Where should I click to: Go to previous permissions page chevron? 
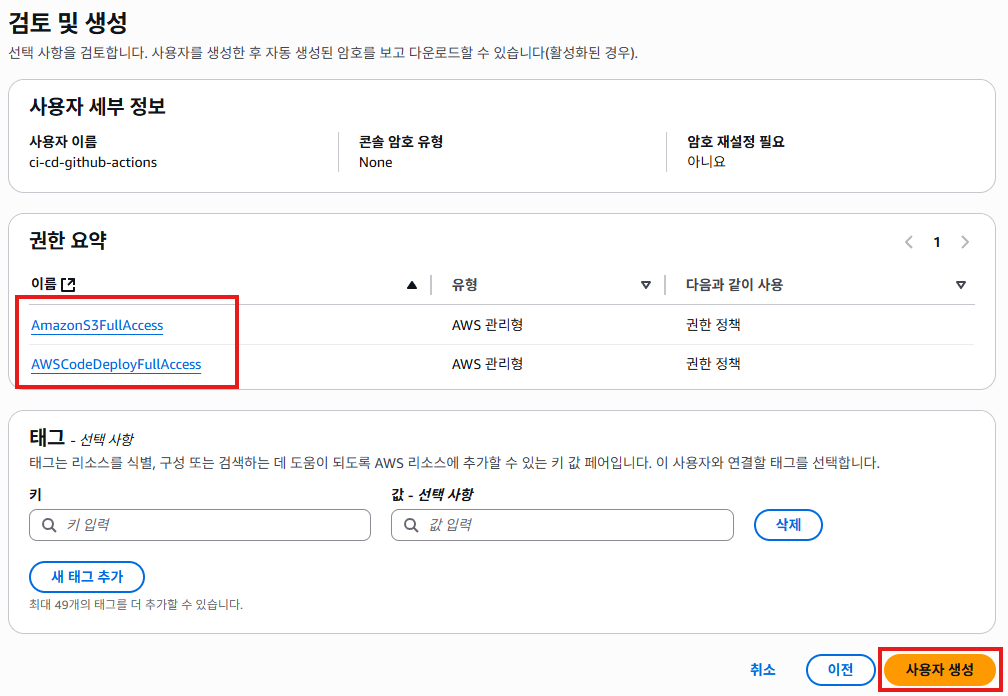(909, 242)
